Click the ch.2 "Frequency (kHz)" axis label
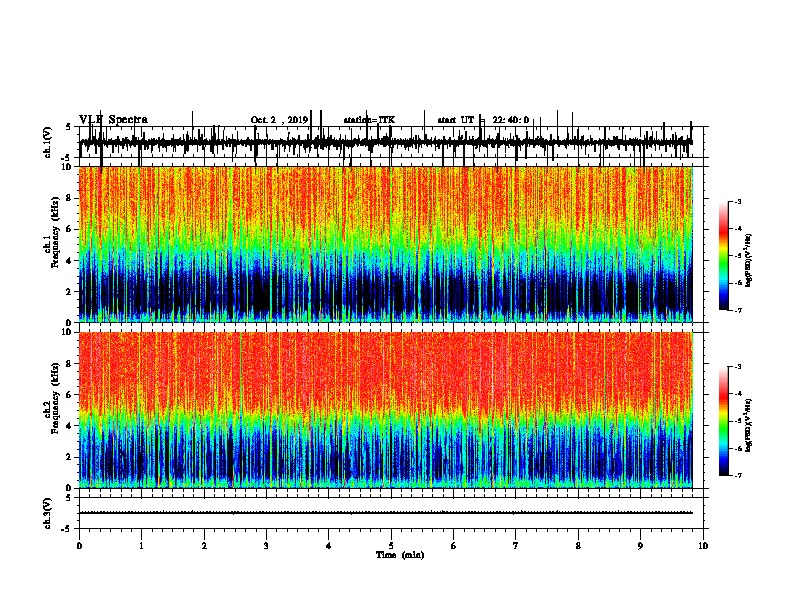Viewport: 792px width, 612px height. 55,398
